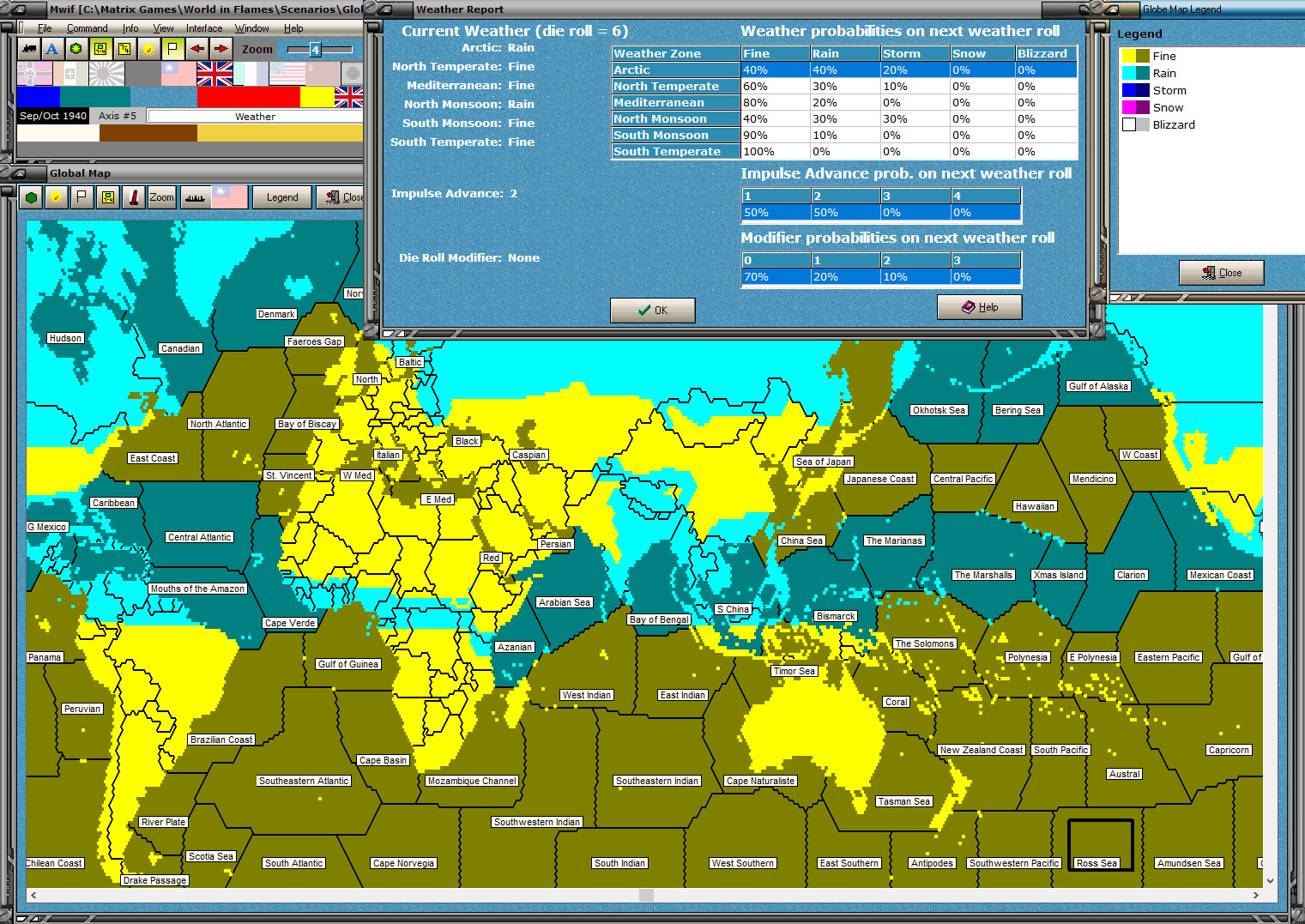The image size is (1305, 924).
Task: Click the Bay of Bengal sea area label
Action: pos(659,619)
